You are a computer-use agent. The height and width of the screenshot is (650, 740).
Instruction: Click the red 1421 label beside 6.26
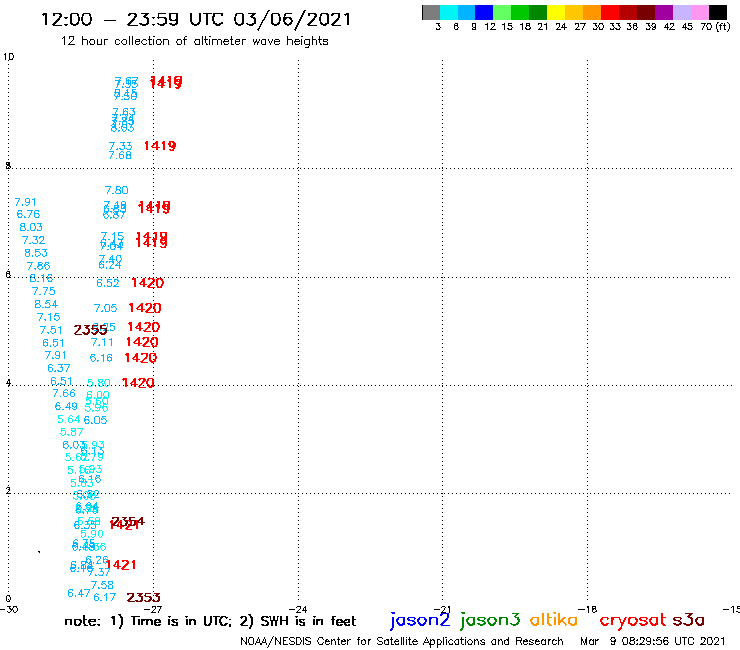pyautogui.click(x=121, y=565)
